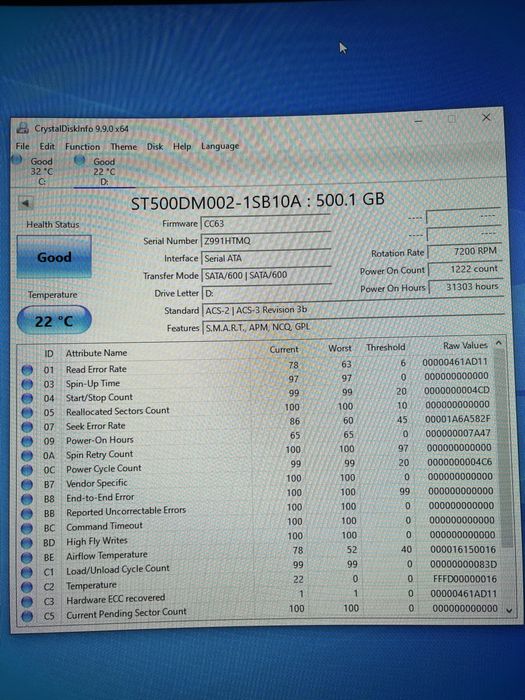The height and width of the screenshot is (700, 525).
Task: Click the Good health status button
Action: pos(54,257)
